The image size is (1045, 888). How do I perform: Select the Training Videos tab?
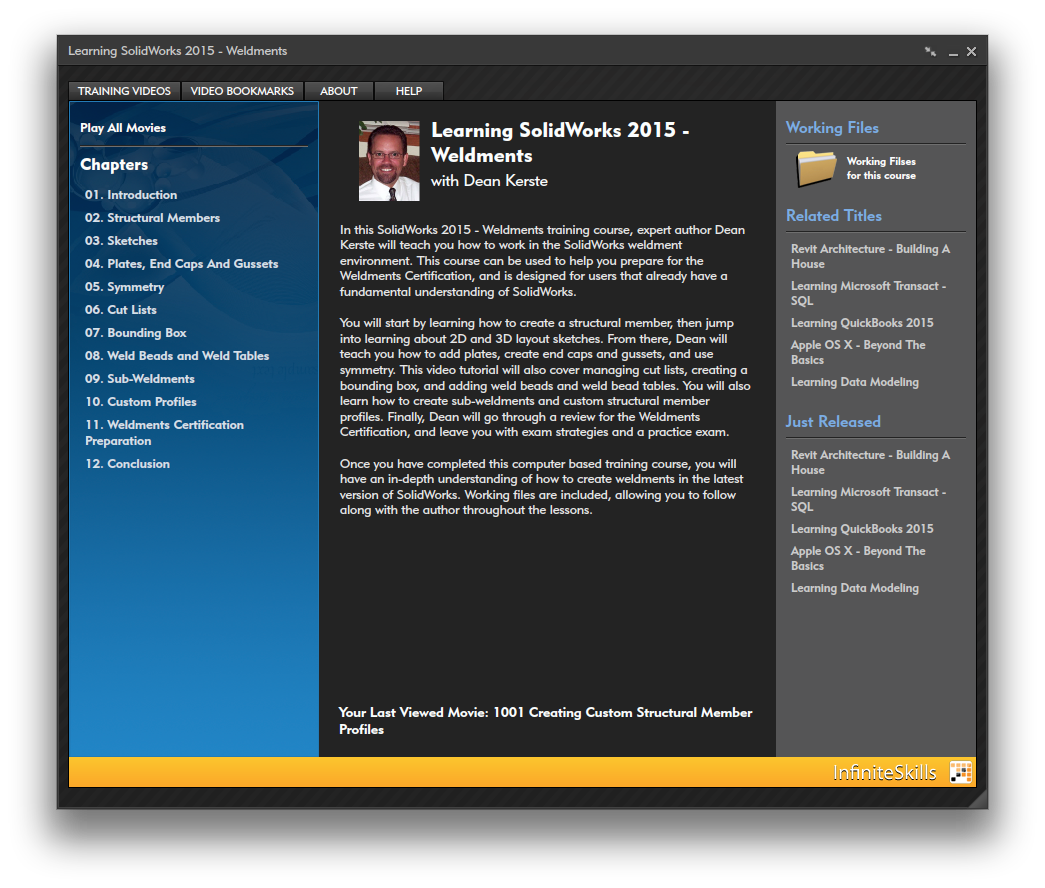click(x=124, y=91)
